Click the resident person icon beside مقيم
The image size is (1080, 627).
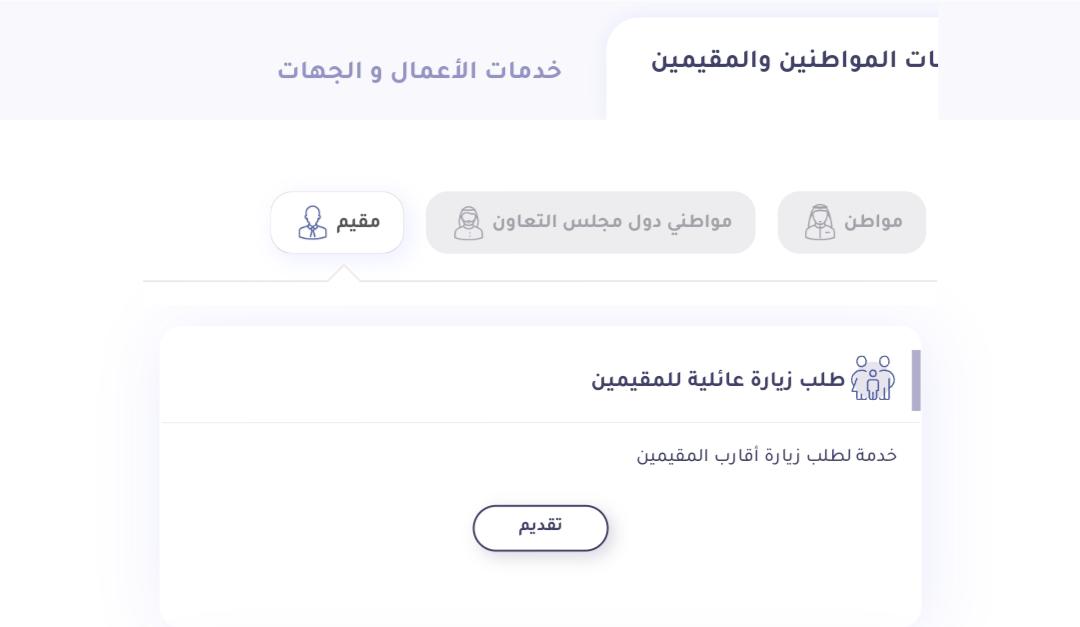[x=312, y=223]
